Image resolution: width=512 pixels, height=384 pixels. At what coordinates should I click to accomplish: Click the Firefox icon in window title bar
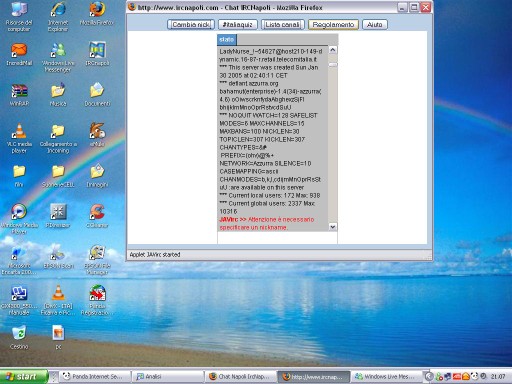(132, 7)
